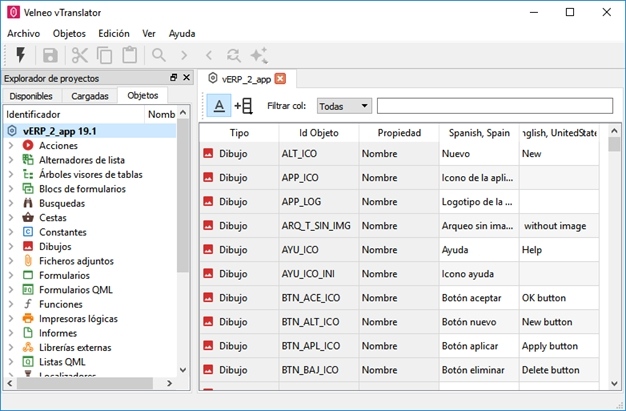Click the Cut scissors icon

(80, 56)
